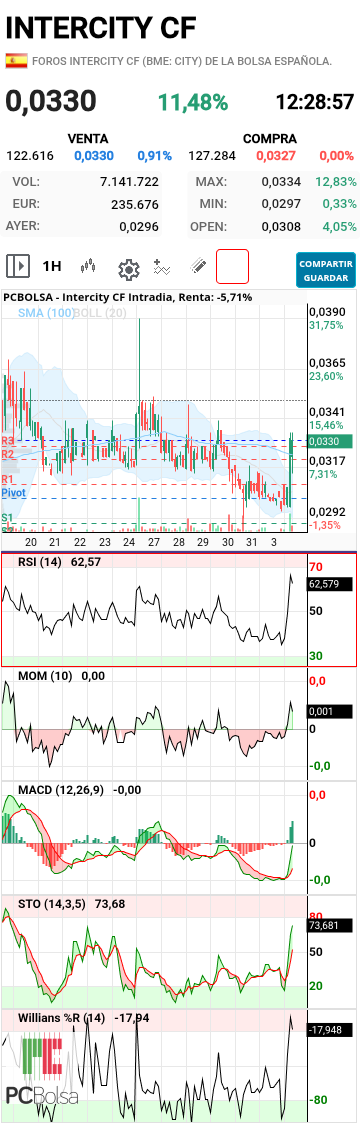Open Foros Intercity CF link text
The image size is (360, 1127).
click(x=183, y=62)
